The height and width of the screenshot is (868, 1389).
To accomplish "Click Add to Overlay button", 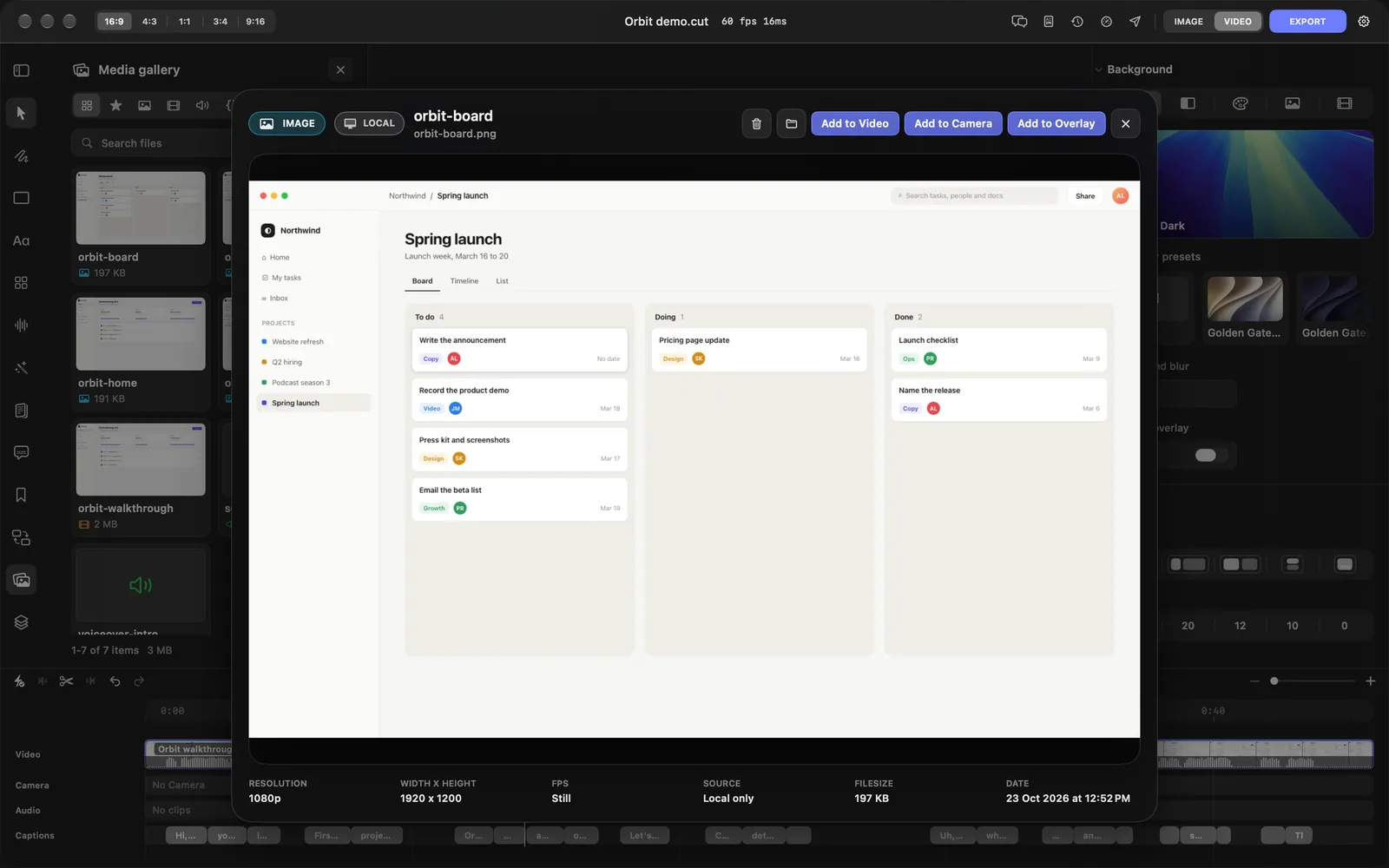I will point(1057,123).
